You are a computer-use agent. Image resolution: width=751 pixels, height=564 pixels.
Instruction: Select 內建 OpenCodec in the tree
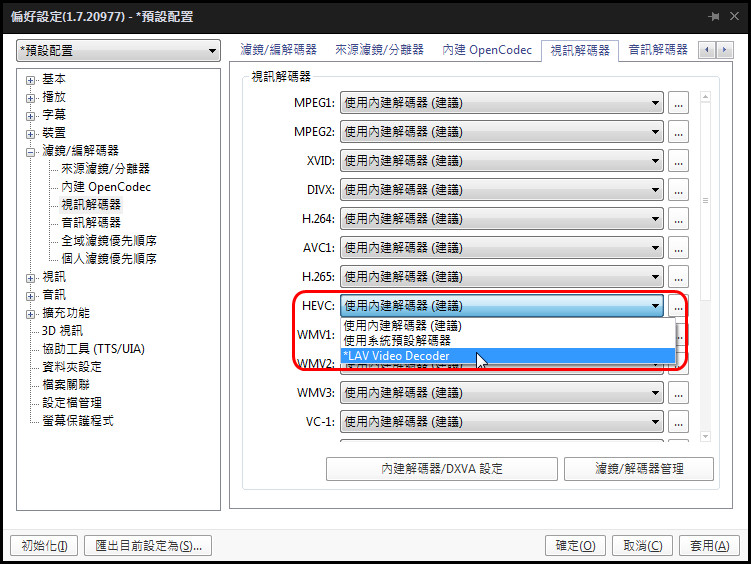[106, 187]
